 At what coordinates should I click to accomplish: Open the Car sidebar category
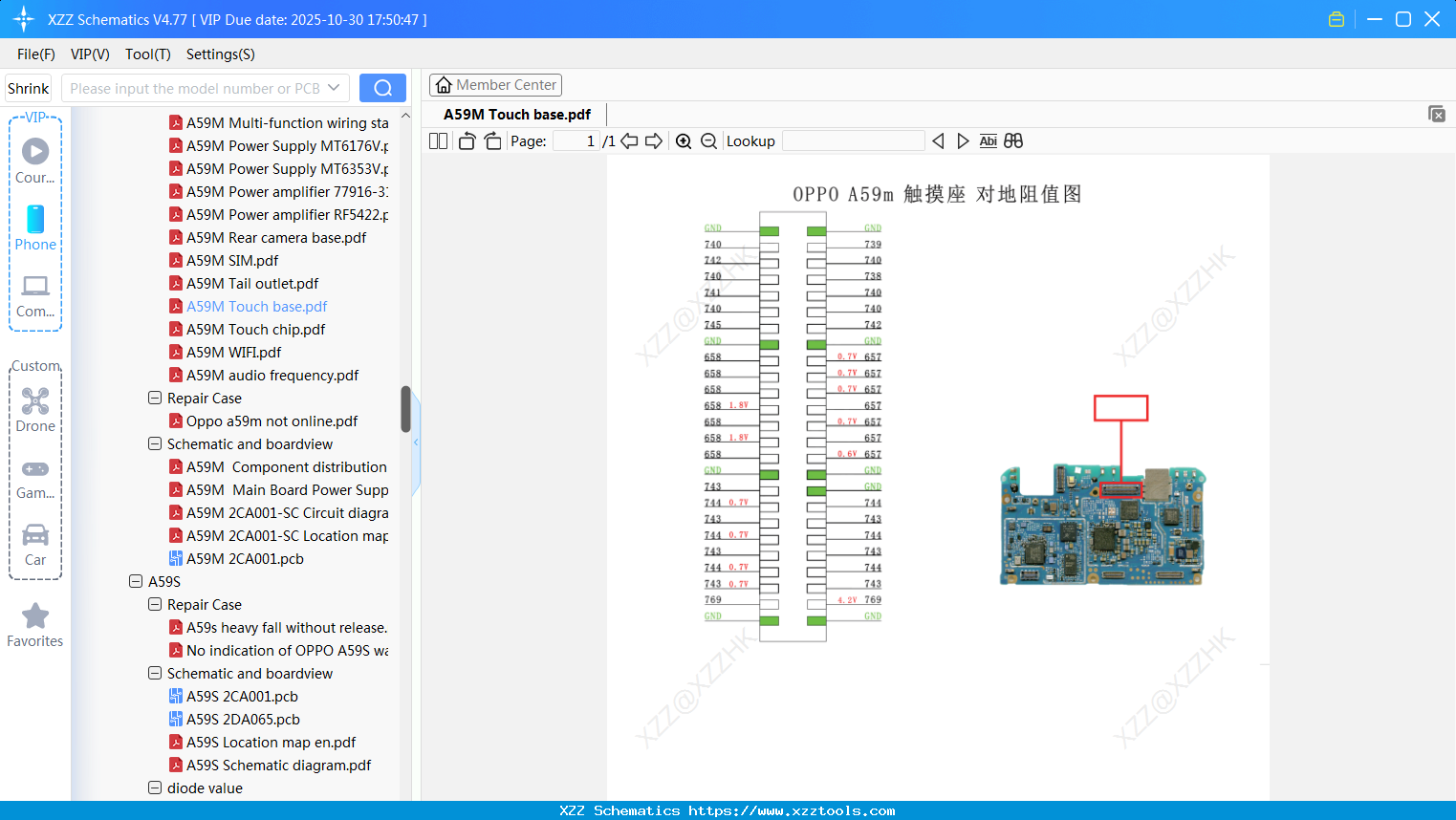pos(35,545)
